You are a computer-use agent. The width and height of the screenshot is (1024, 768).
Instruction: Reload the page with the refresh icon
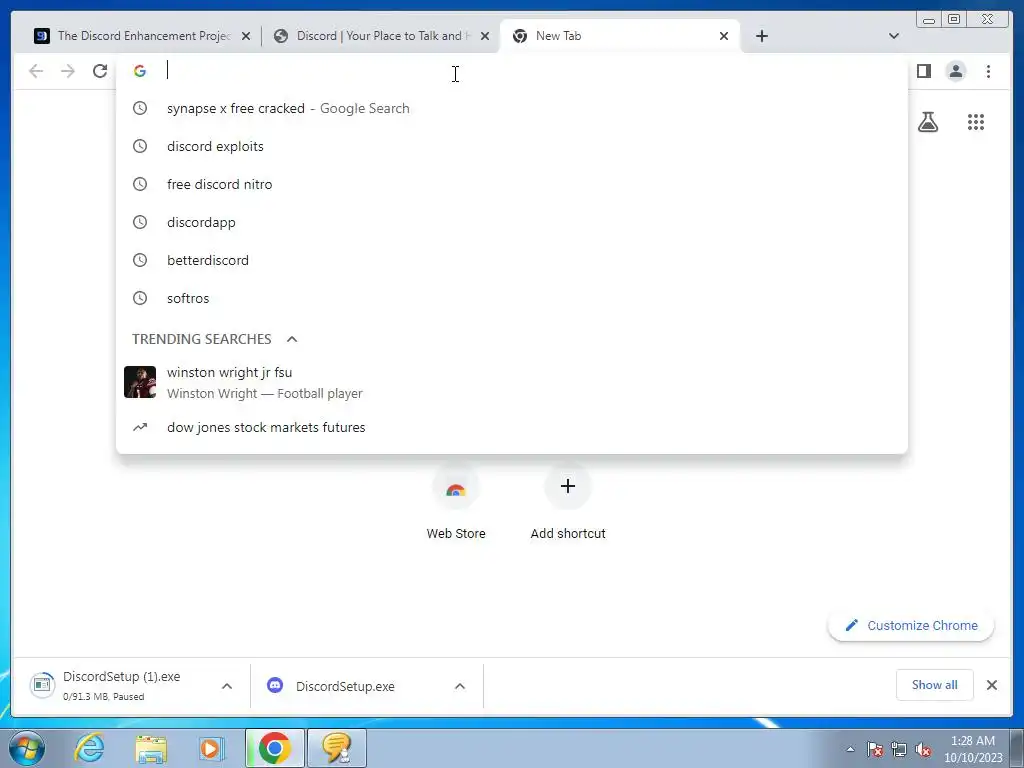pos(100,71)
